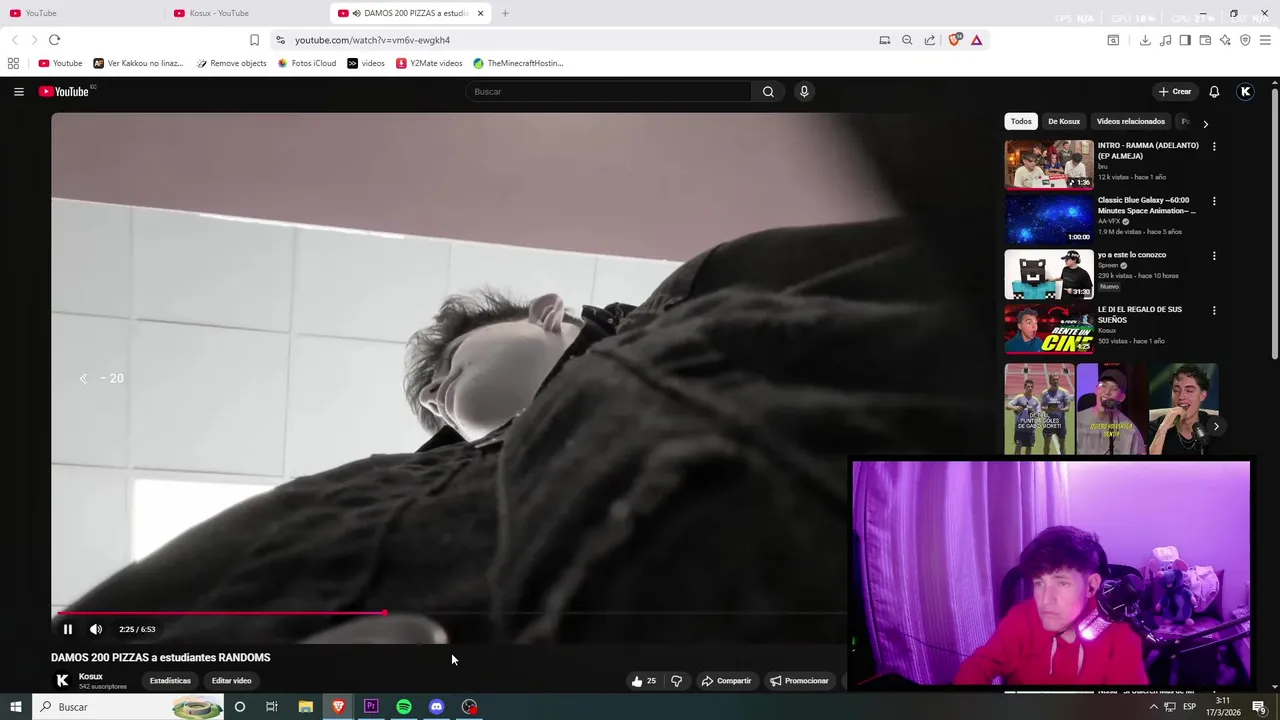Open INTRO - RAMMA (ADELANTO) video thumbnail
Image resolution: width=1280 pixels, height=720 pixels.
(x=1049, y=165)
